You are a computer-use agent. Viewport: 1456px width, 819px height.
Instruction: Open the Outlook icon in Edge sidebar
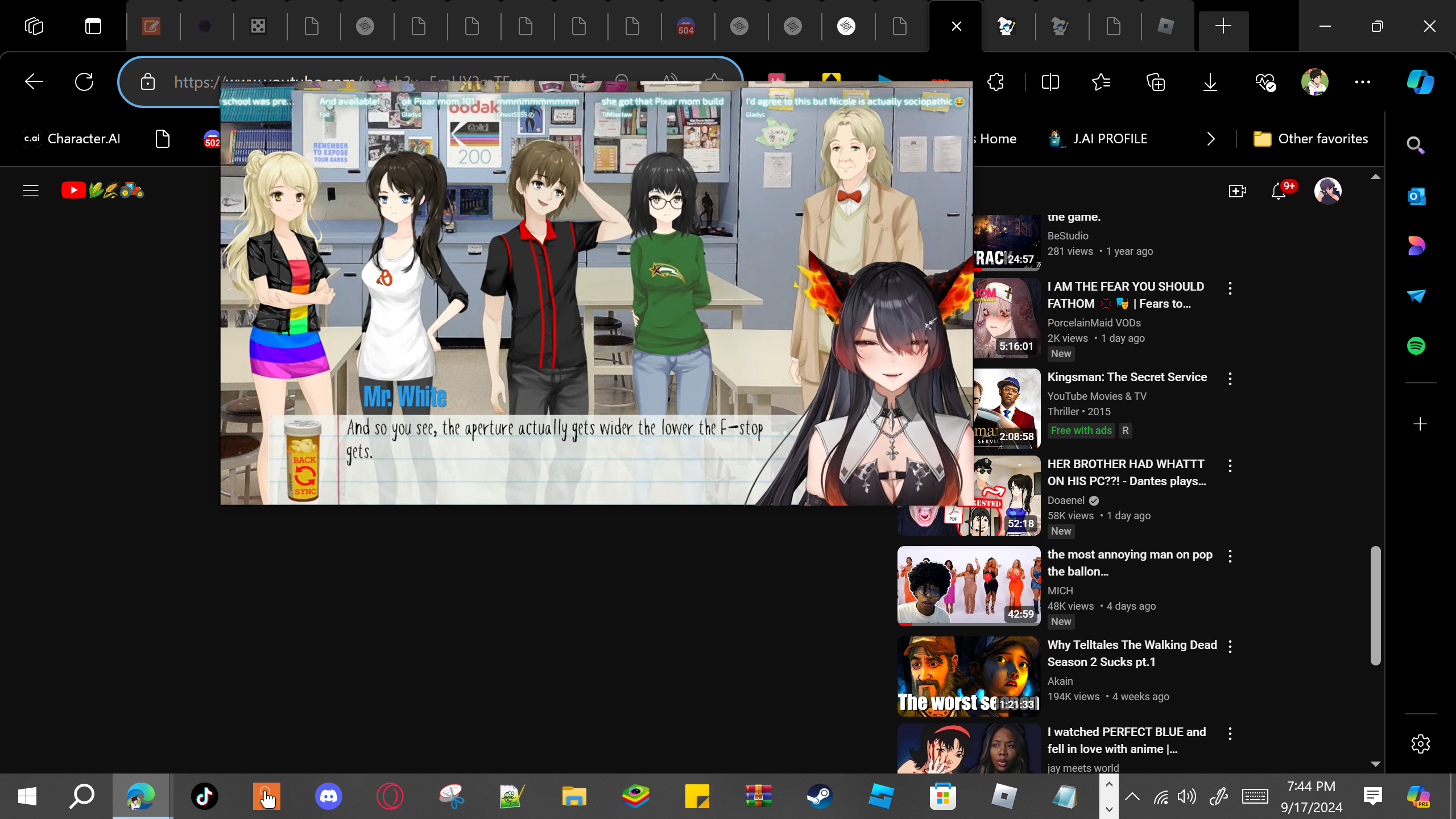(1416, 197)
